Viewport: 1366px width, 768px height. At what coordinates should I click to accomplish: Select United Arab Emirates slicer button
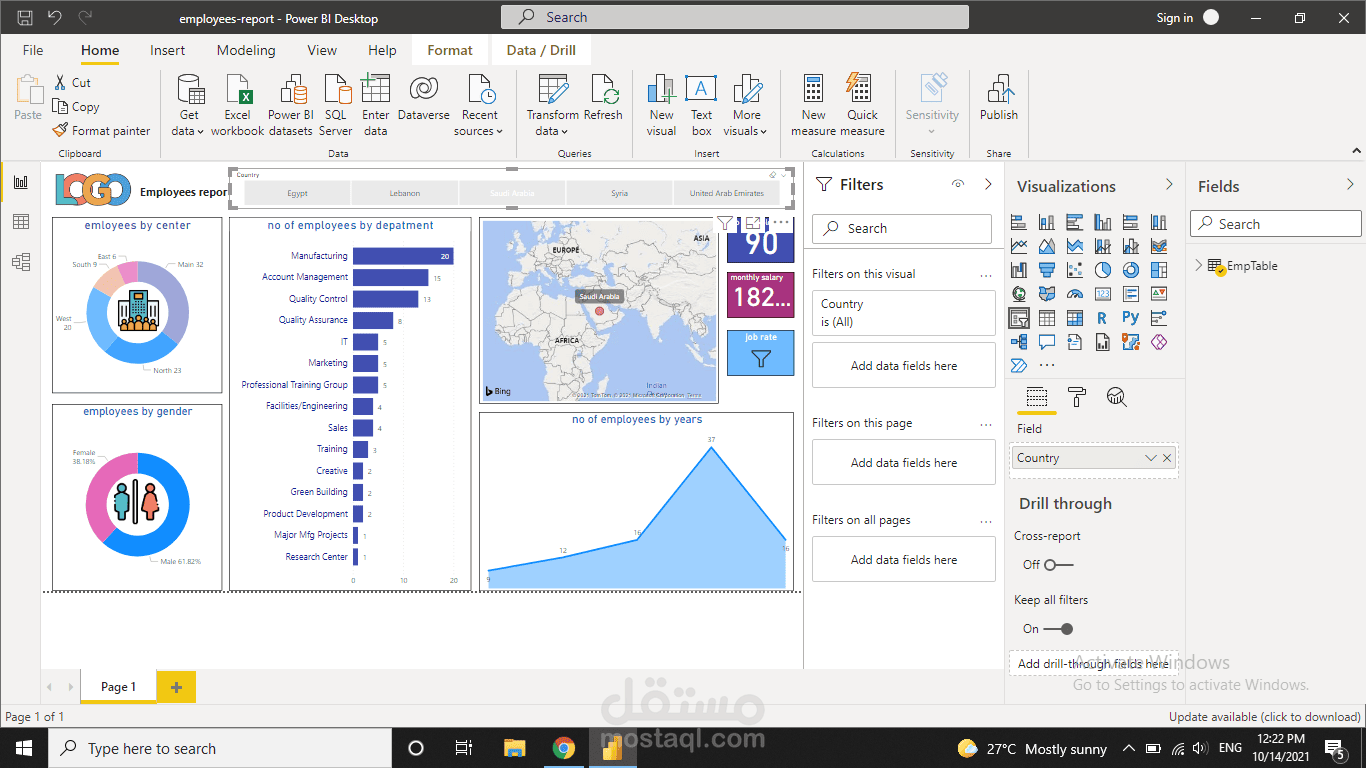click(x=727, y=193)
